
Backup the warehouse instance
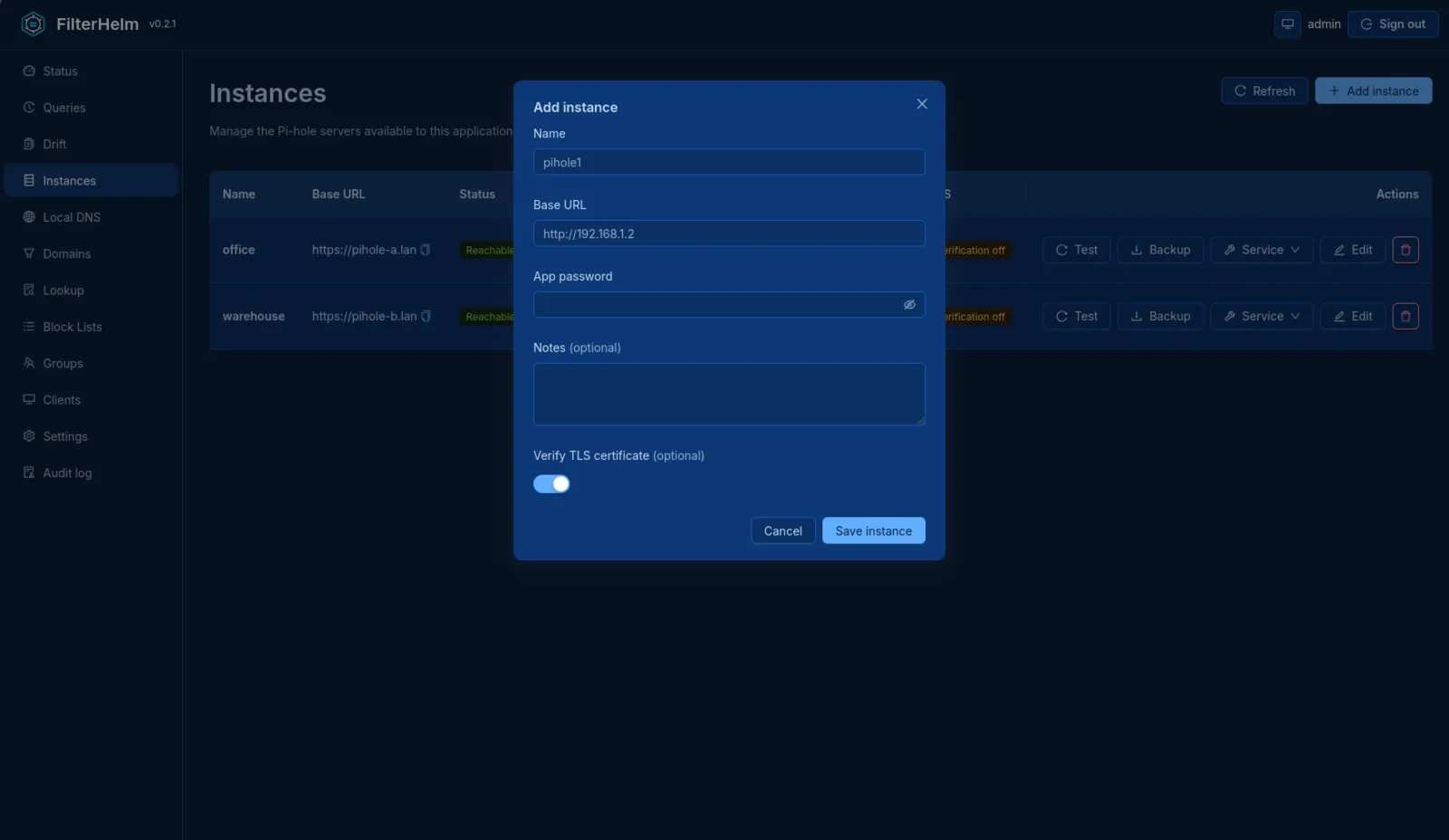(1160, 316)
